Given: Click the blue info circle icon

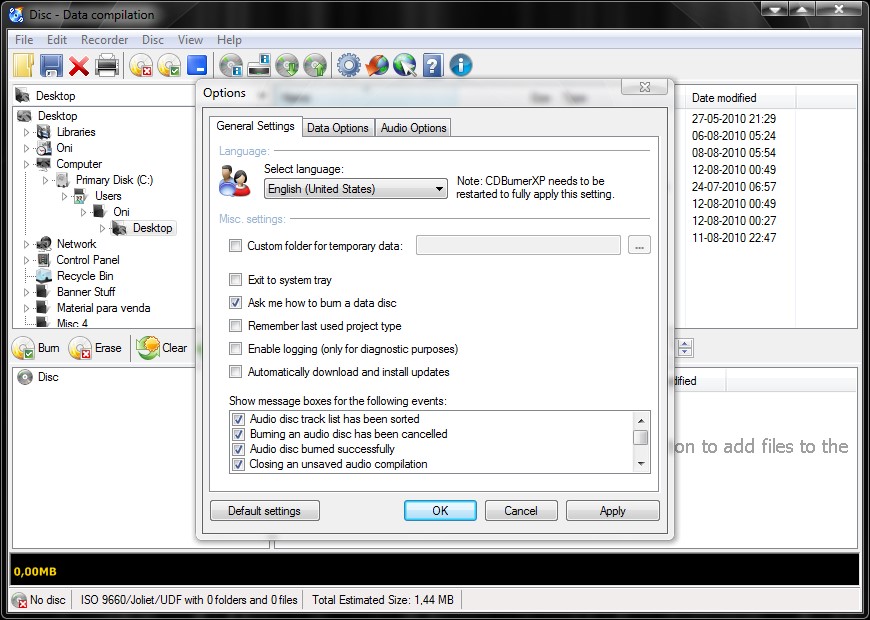Looking at the screenshot, I should pos(460,66).
